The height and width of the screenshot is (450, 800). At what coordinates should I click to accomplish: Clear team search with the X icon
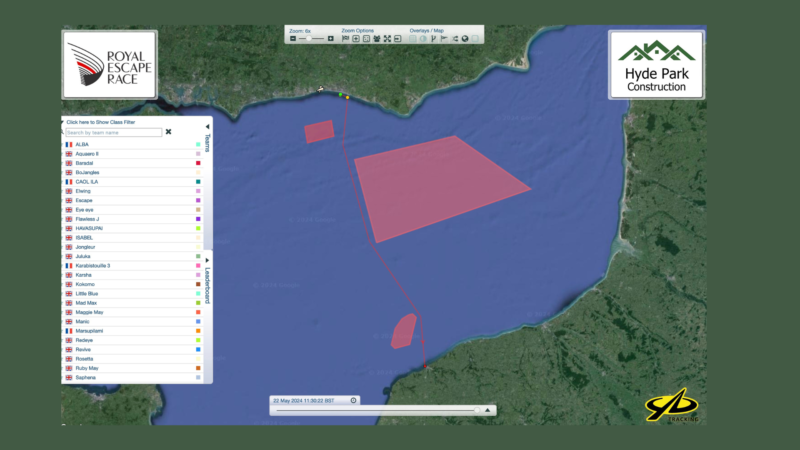pyautogui.click(x=168, y=131)
